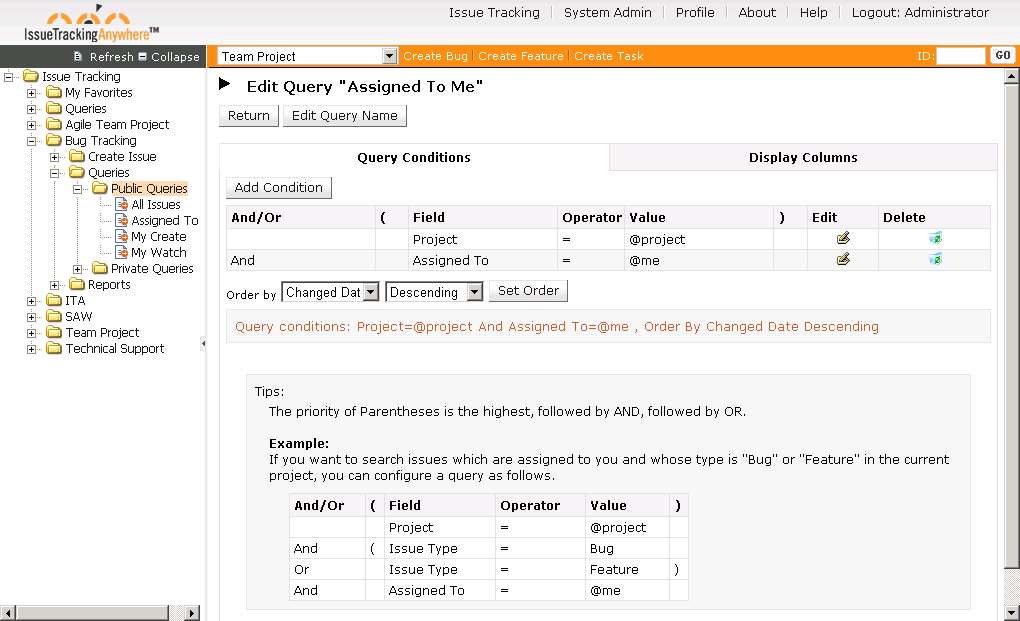This screenshot has width=1020, height=621.
Task: Click edit icon for Assigned To condition
Action: (x=843, y=260)
